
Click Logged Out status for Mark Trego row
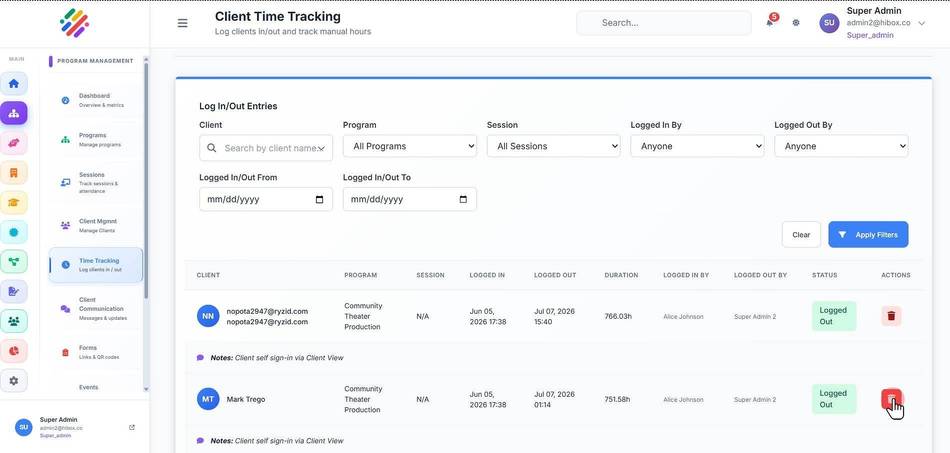tap(834, 399)
